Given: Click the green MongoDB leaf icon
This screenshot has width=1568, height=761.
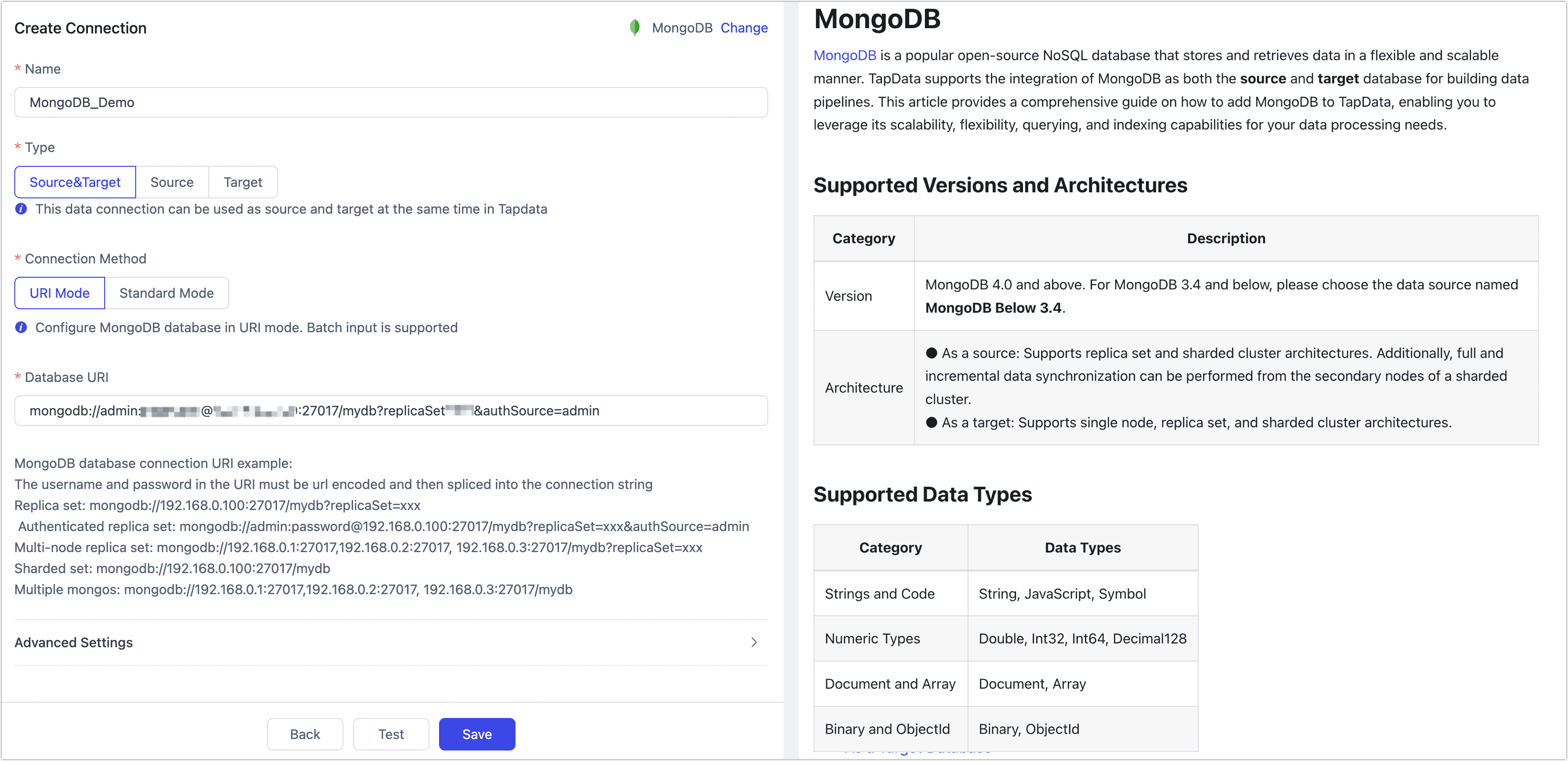Looking at the screenshot, I should click(x=635, y=27).
